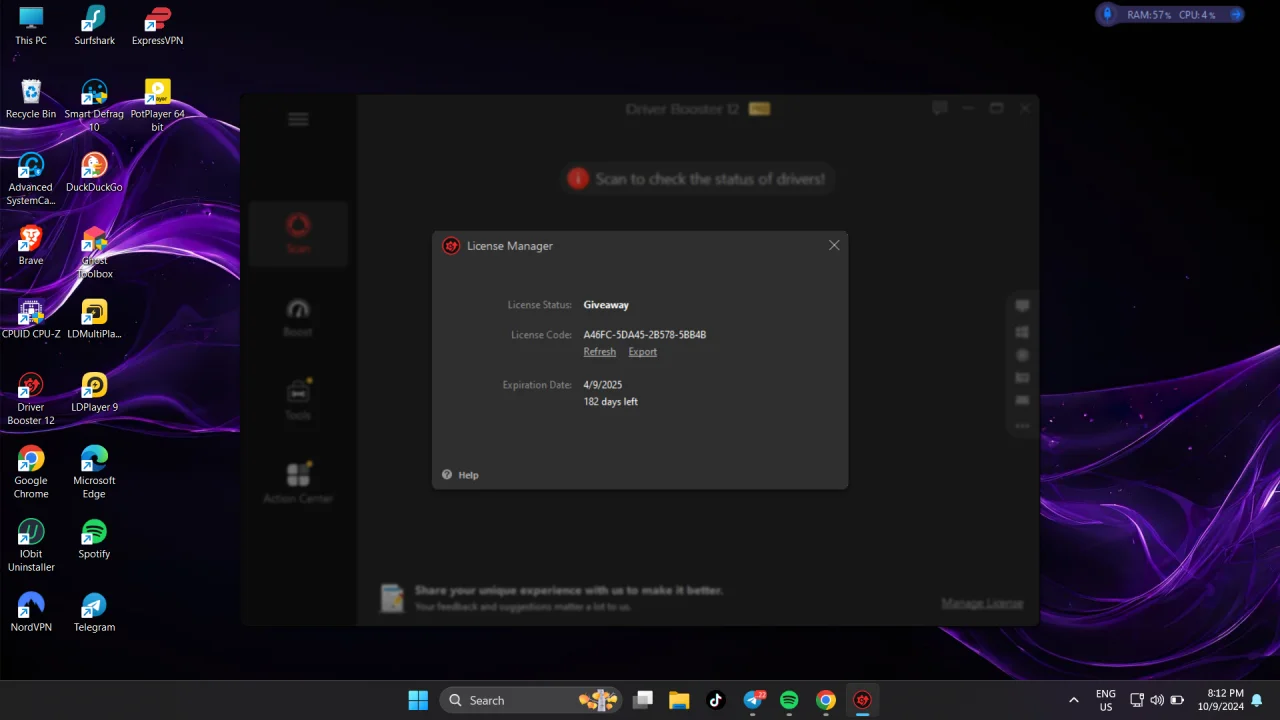Open the ENG US language switcher

click(x=1106, y=700)
